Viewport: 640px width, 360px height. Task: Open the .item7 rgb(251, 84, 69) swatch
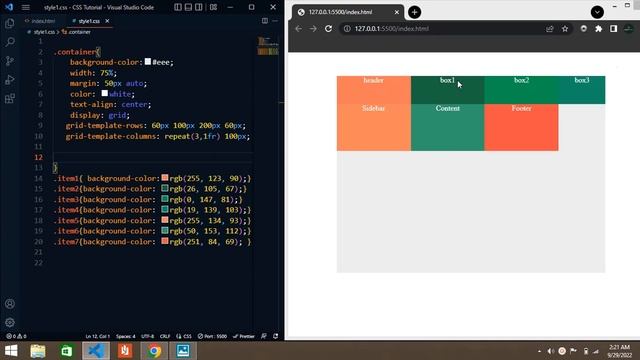pos(165,242)
